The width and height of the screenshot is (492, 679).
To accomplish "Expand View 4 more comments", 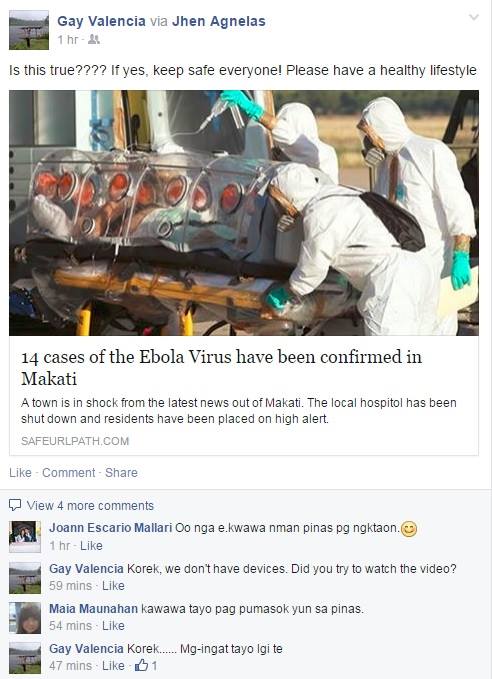I will pyautogui.click(x=90, y=505).
